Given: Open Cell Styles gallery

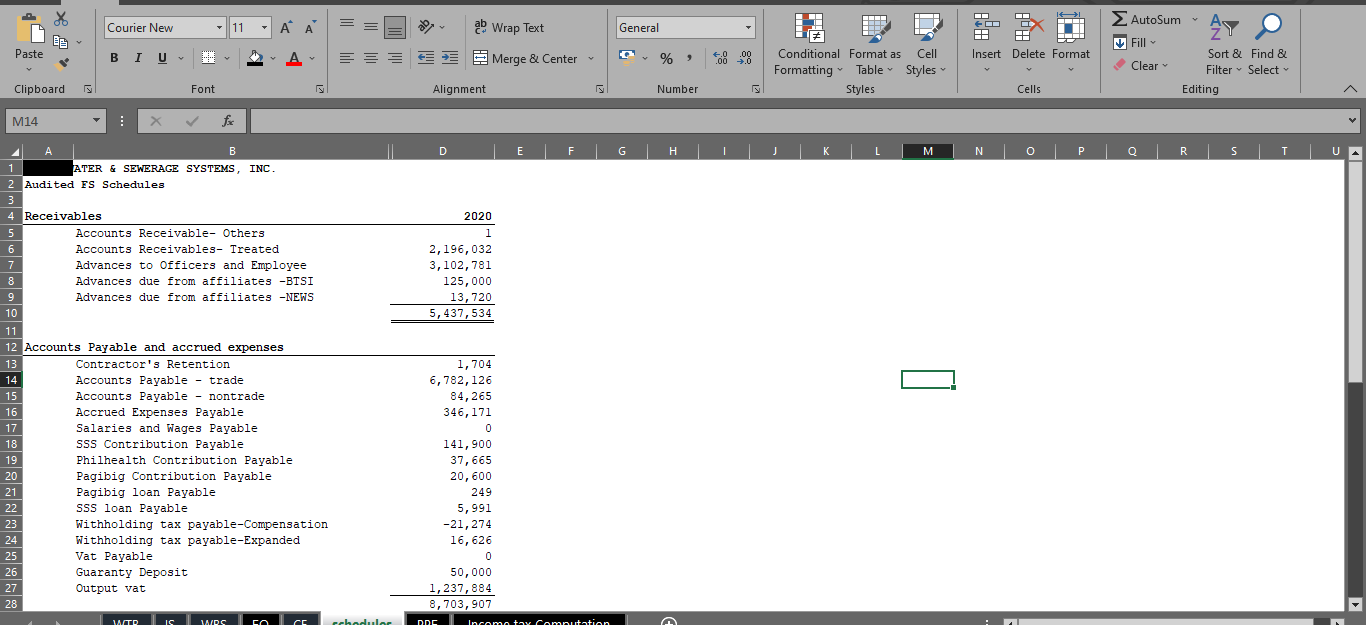Looking at the screenshot, I should coord(927,45).
